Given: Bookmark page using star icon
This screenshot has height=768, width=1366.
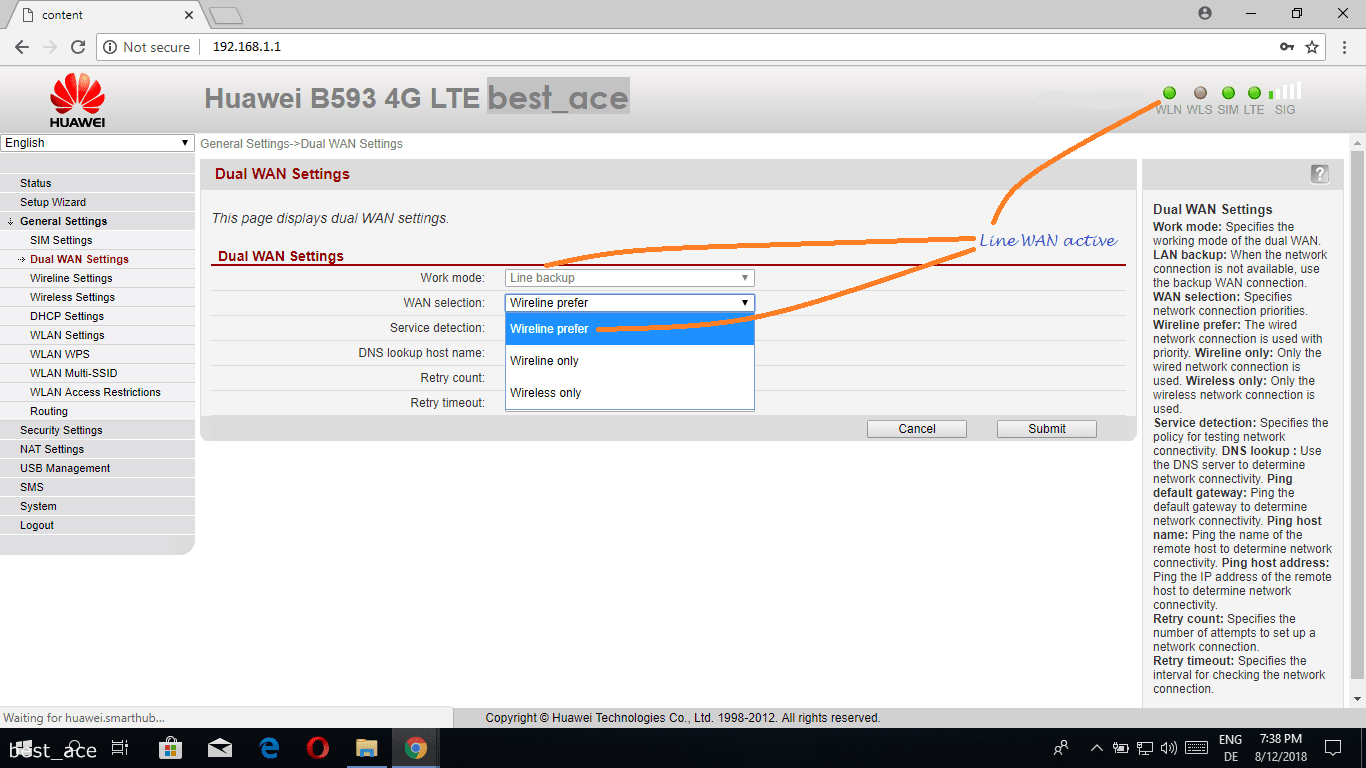Looking at the screenshot, I should coord(1312,47).
